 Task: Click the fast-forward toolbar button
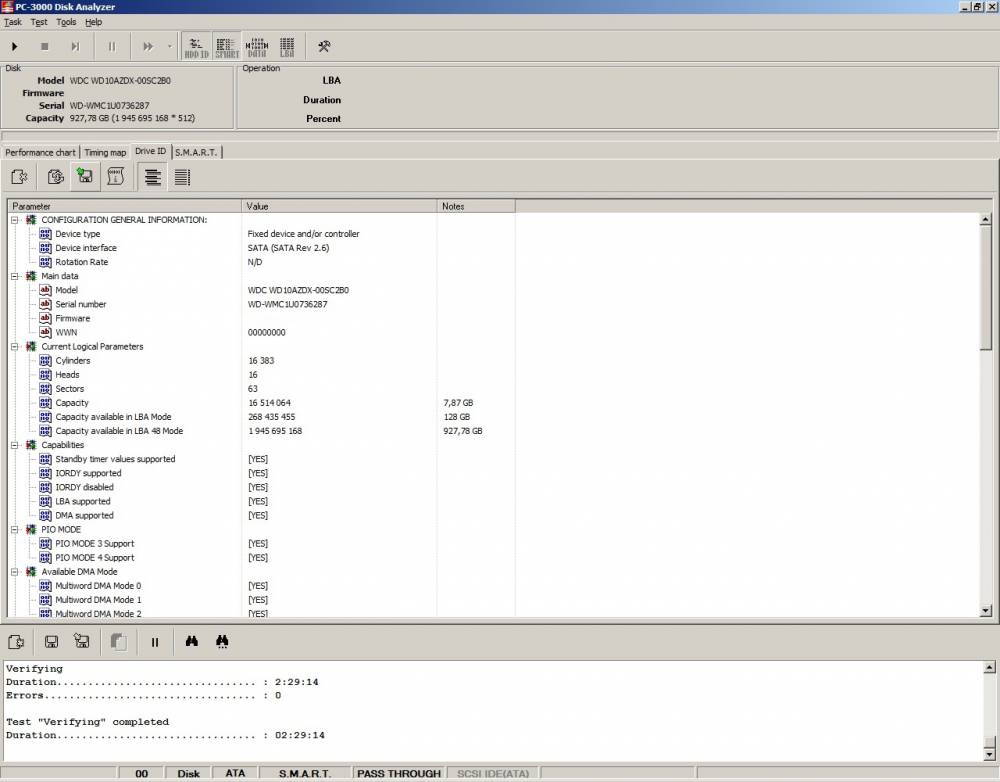point(148,47)
